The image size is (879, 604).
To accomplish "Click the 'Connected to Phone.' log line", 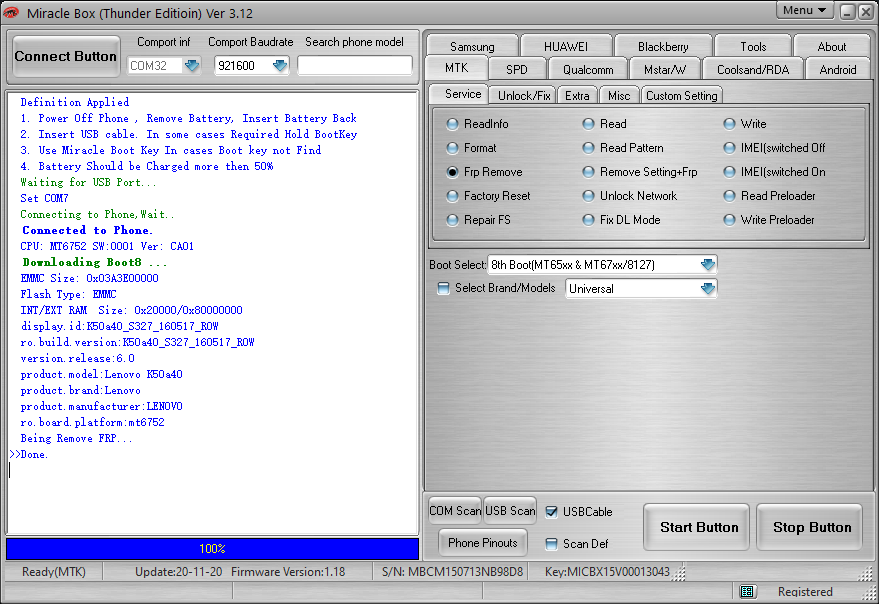I will 87,230.
